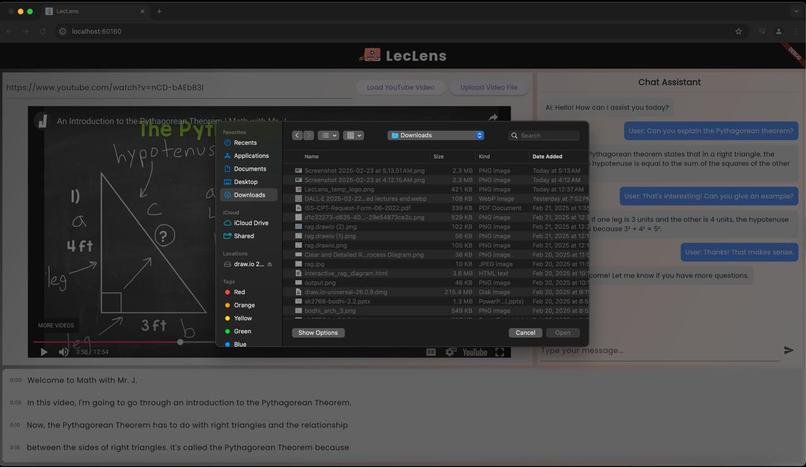The width and height of the screenshot is (806, 467).
Task: Eject the draw.io volume
Action: (270, 264)
